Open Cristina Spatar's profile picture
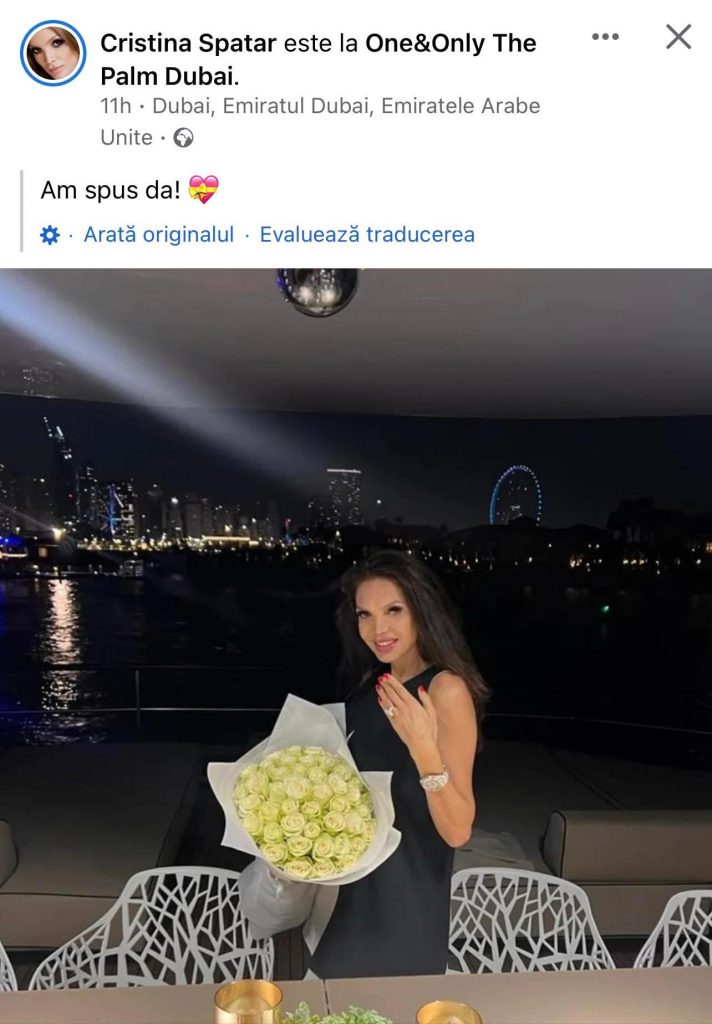The width and height of the screenshot is (712, 1024). [x=53, y=53]
